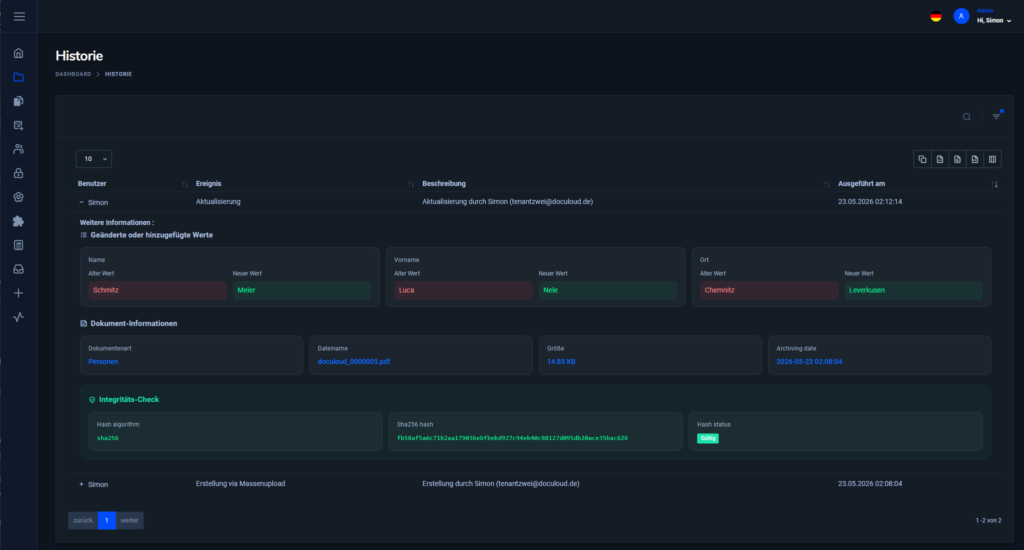The width and height of the screenshot is (1024, 550).
Task: Open the users icon in sidebar
Action: [x=18, y=149]
